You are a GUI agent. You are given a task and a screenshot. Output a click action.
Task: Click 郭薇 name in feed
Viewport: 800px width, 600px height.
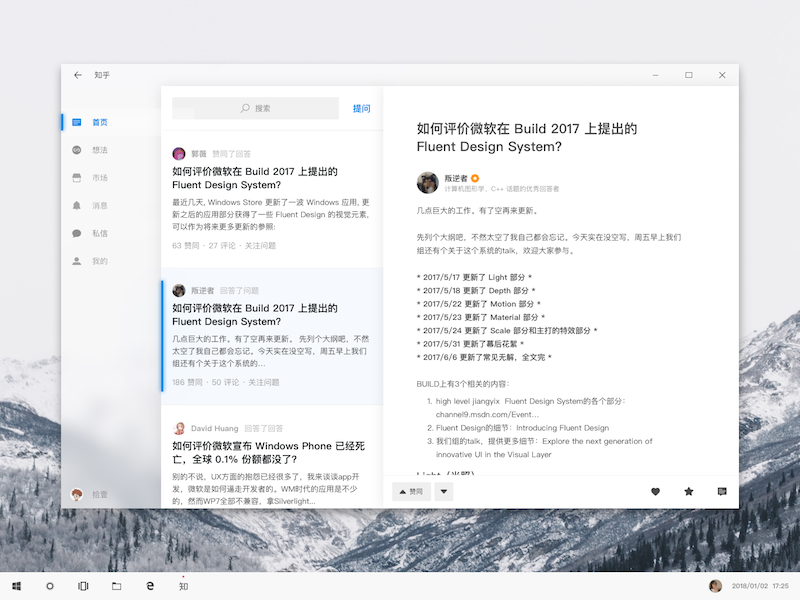point(199,154)
